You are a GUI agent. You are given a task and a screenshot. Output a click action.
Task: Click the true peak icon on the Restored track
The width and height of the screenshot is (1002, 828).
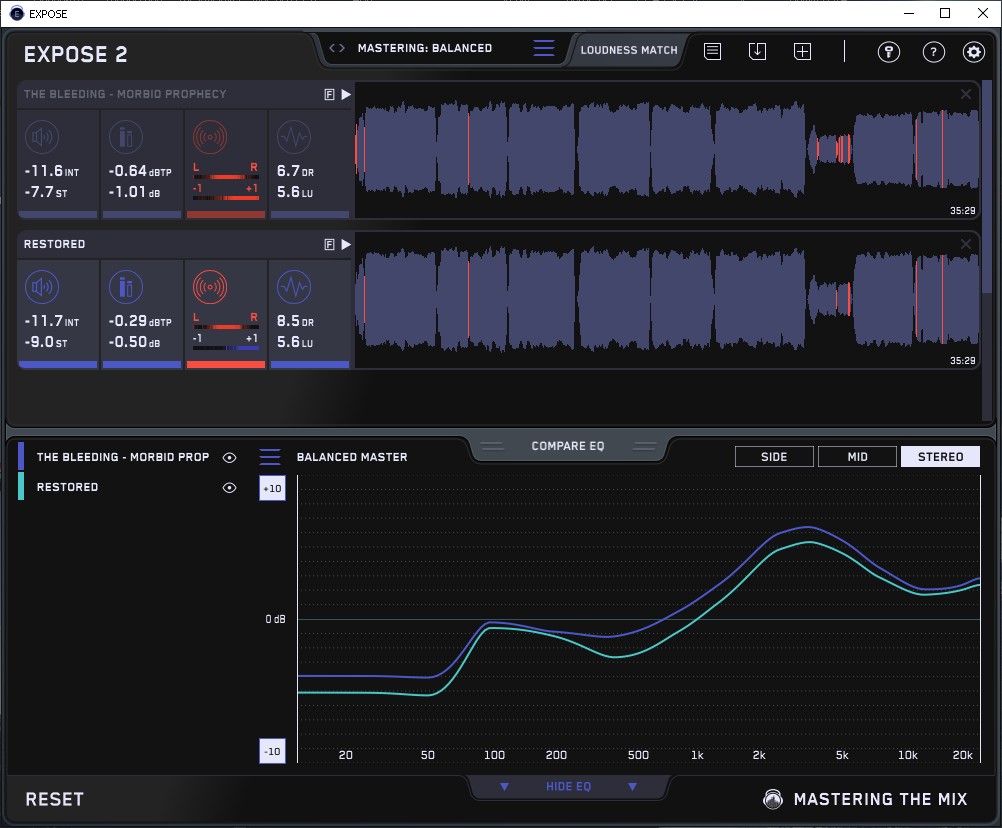126,287
